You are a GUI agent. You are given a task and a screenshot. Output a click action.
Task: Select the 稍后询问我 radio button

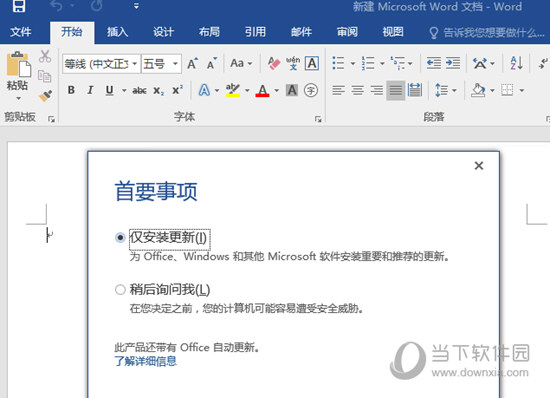pos(120,290)
